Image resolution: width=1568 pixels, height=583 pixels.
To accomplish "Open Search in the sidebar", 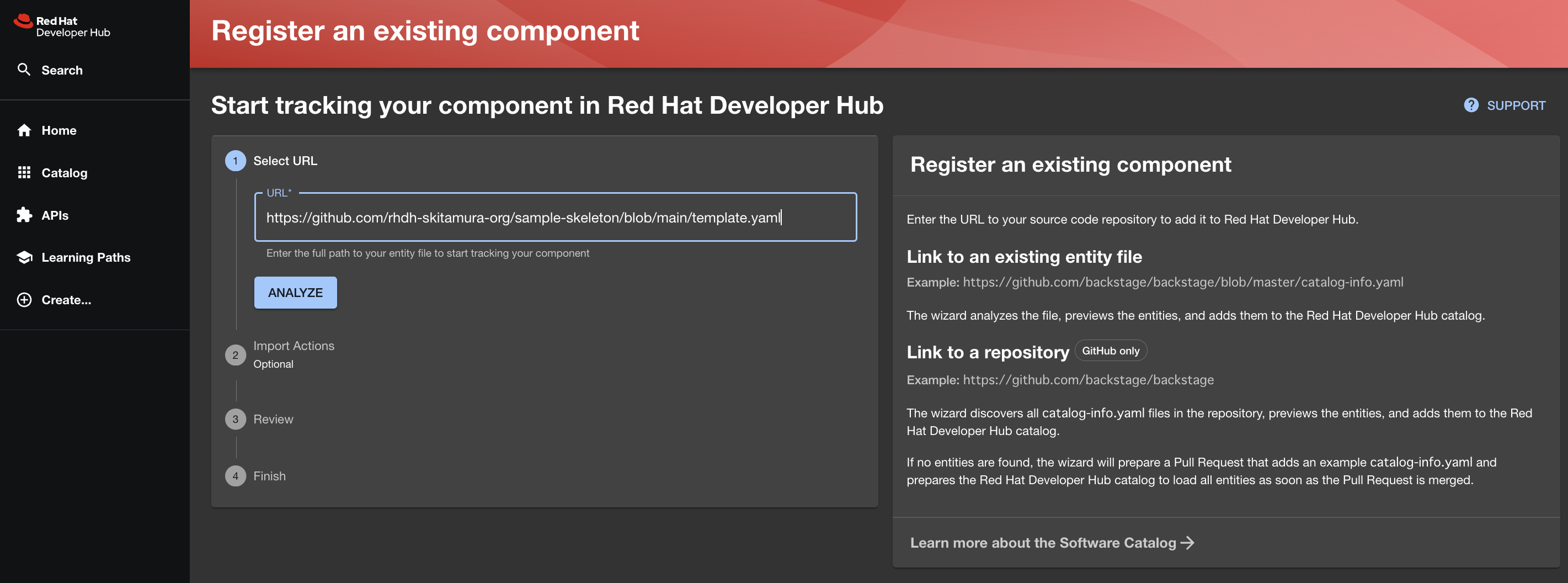I will [95, 70].
